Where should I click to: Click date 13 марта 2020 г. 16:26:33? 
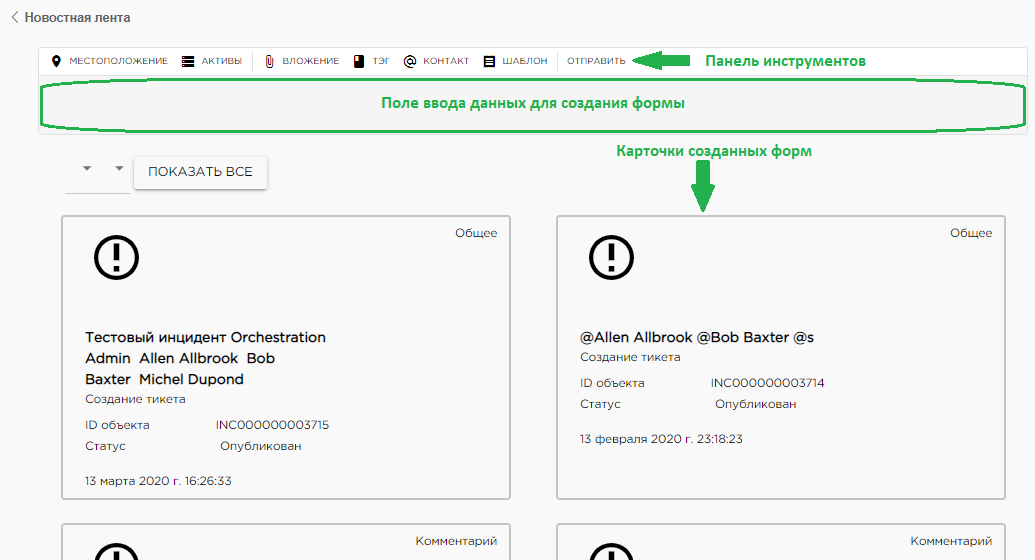click(158, 481)
